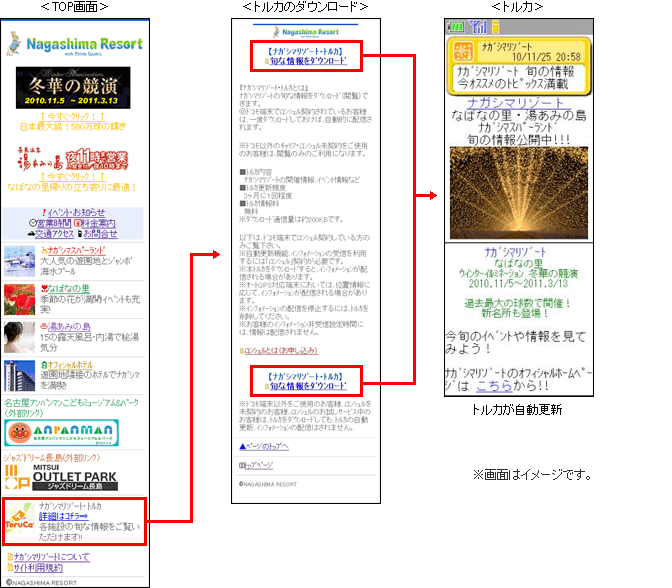Image resolution: width=672 pixels, height=588 pixels.
Task: Click the Nagashima Resort logo on TOP screen
Action: (75, 44)
